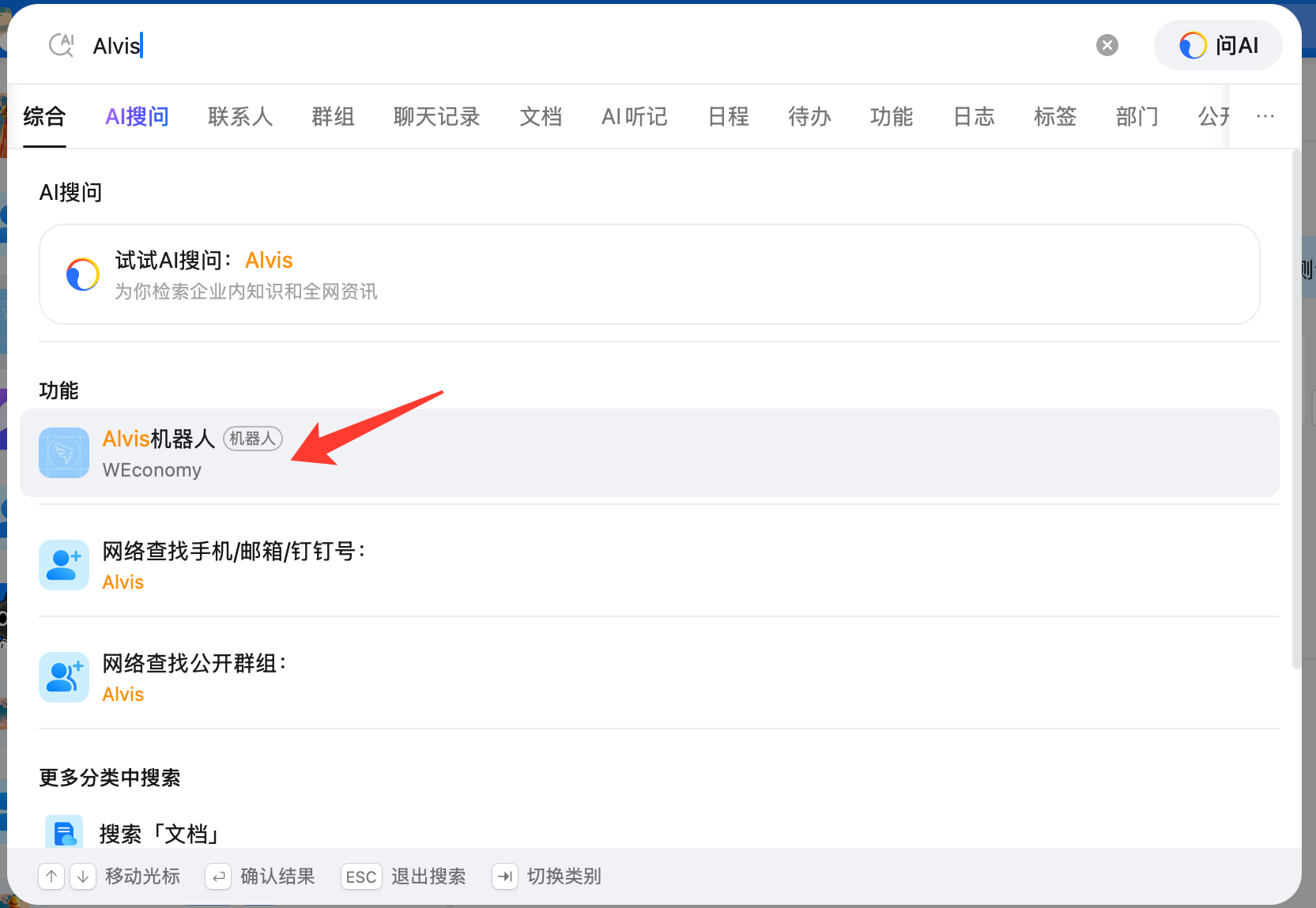
Task: Click the 更多分类中搜索 heading
Action: click(x=110, y=778)
